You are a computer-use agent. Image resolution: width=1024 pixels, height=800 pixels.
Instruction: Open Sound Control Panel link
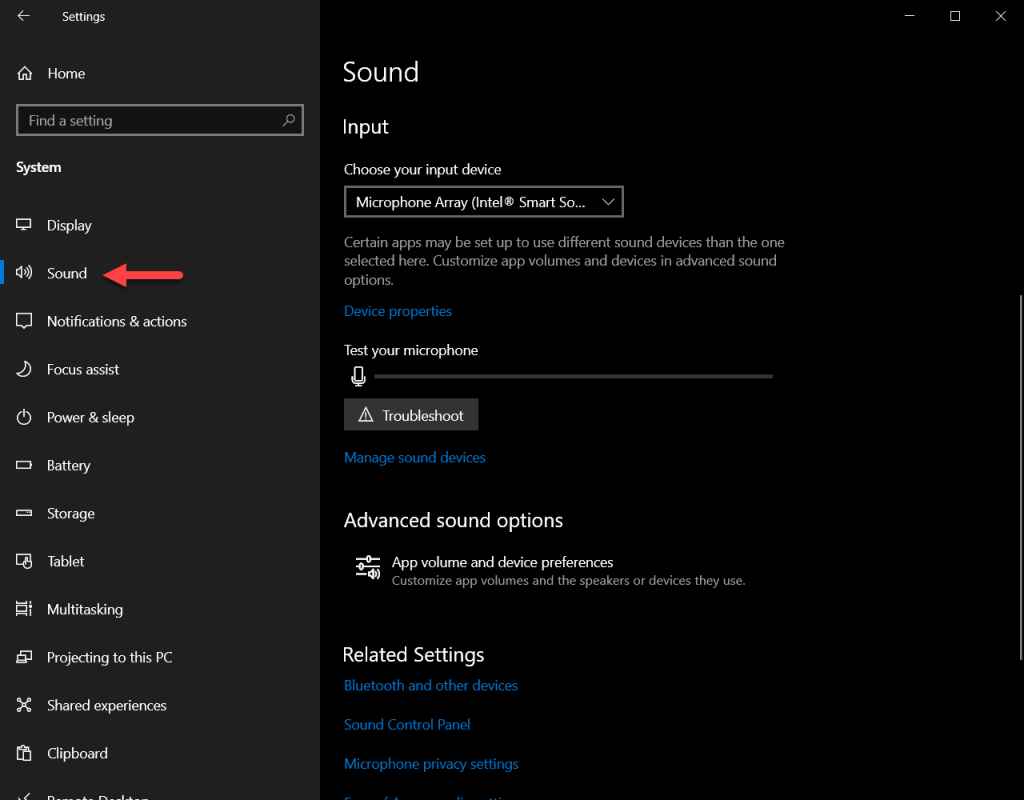tap(407, 724)
